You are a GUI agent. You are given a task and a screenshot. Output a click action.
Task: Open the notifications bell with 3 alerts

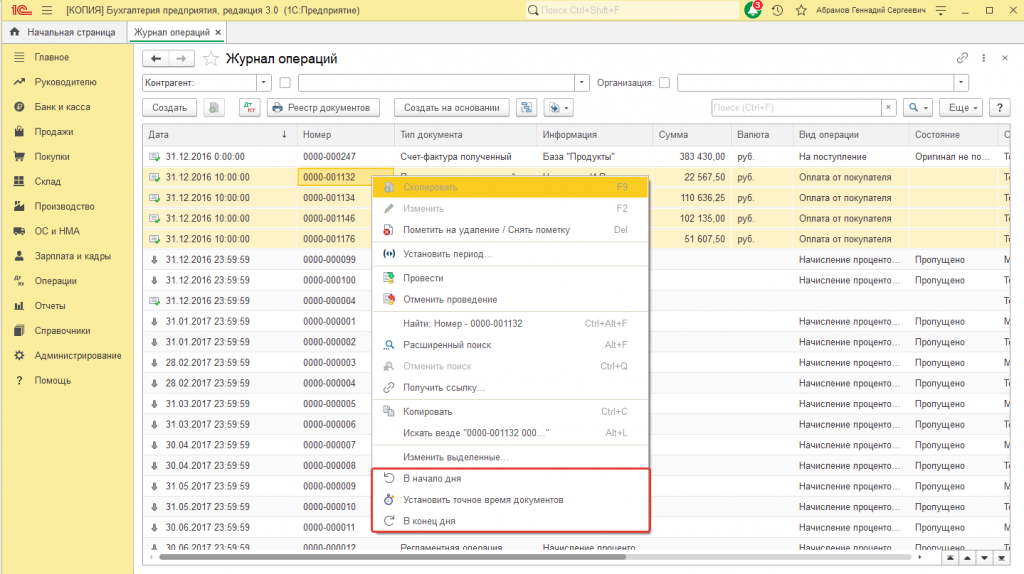coord(753,9)
